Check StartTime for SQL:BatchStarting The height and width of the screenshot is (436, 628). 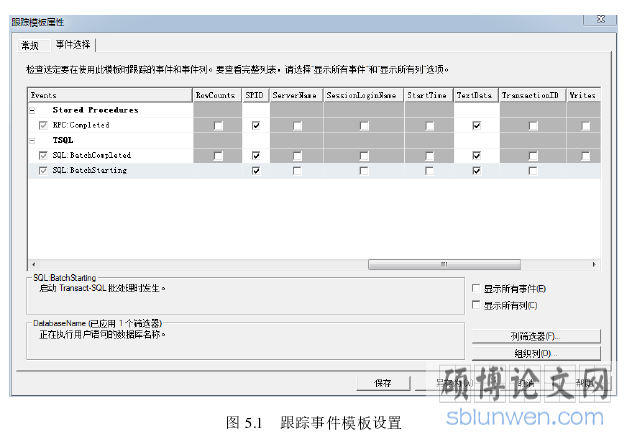(429, 171)
